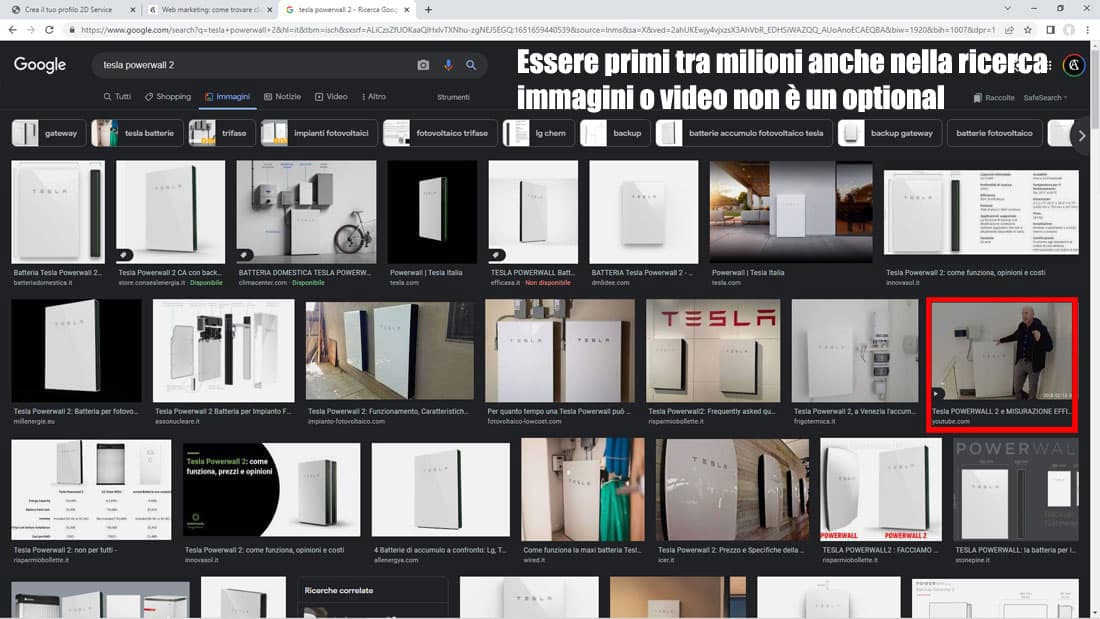Open the browser side panel icon

click(x=1050, y=30)
